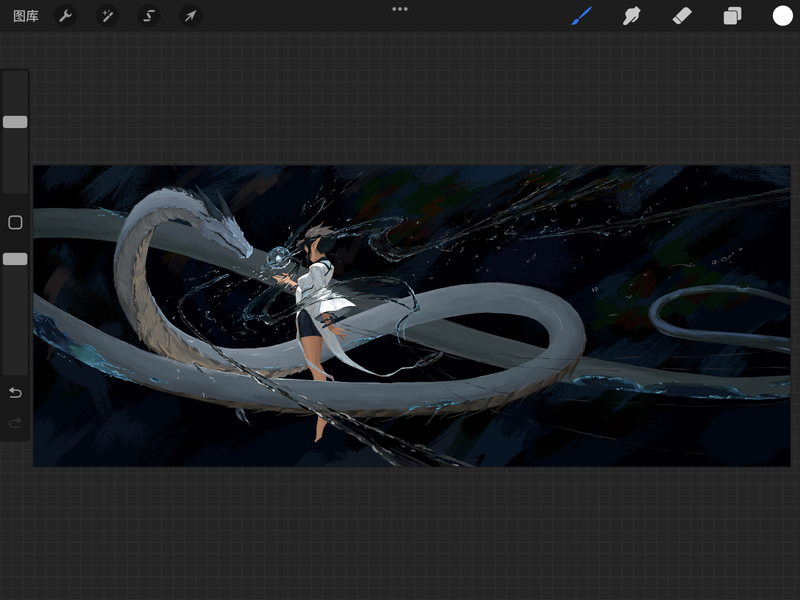Click the dragon artwork canvas
The image size is (800, 600).
412,316
